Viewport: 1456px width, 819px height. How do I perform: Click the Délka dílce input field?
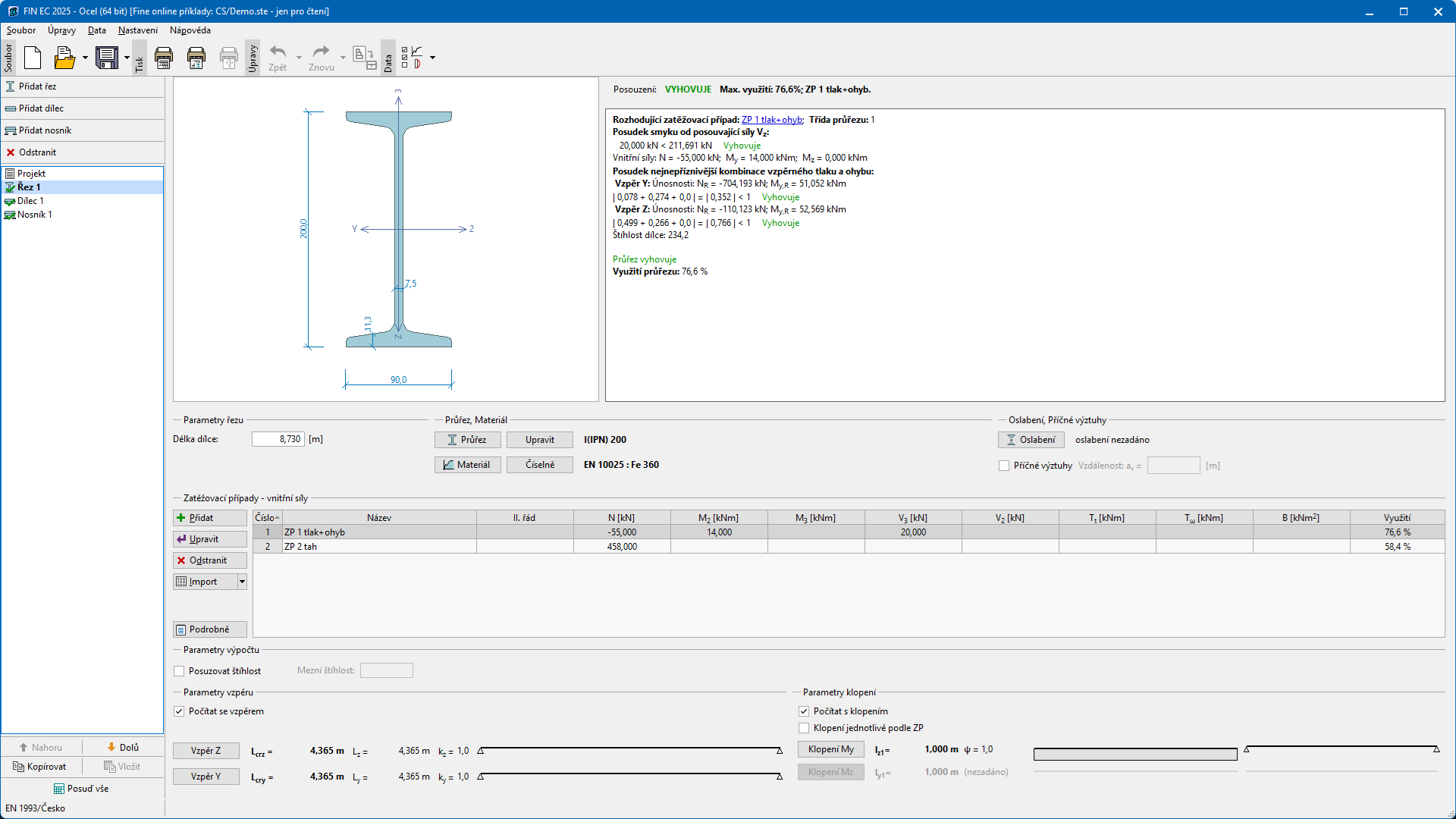278,439
